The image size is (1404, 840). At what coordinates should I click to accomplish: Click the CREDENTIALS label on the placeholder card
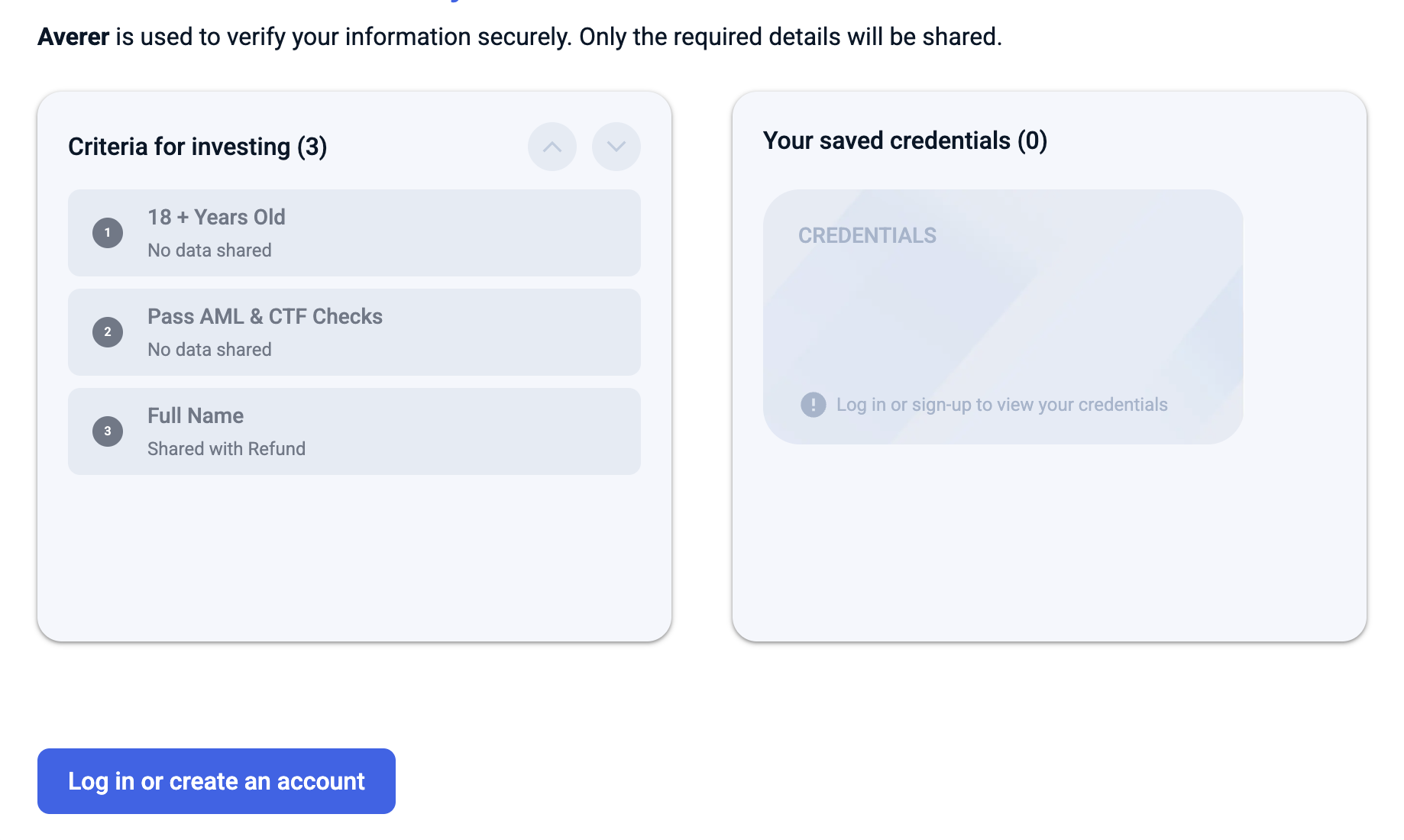[867, 235]
